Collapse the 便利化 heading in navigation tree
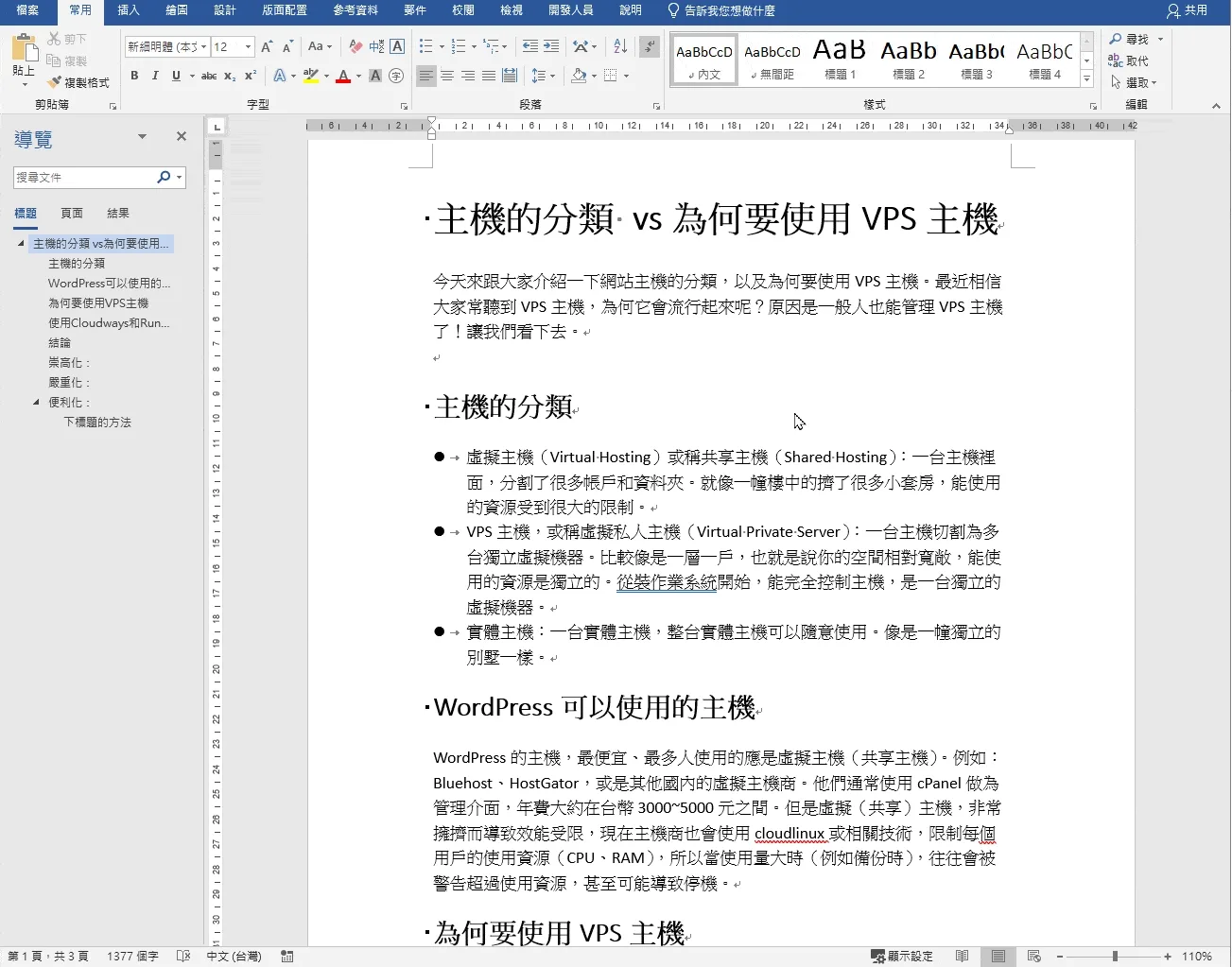Image resolution: width=1232 pixels, height=967 pixels. (x=36, y=402)
